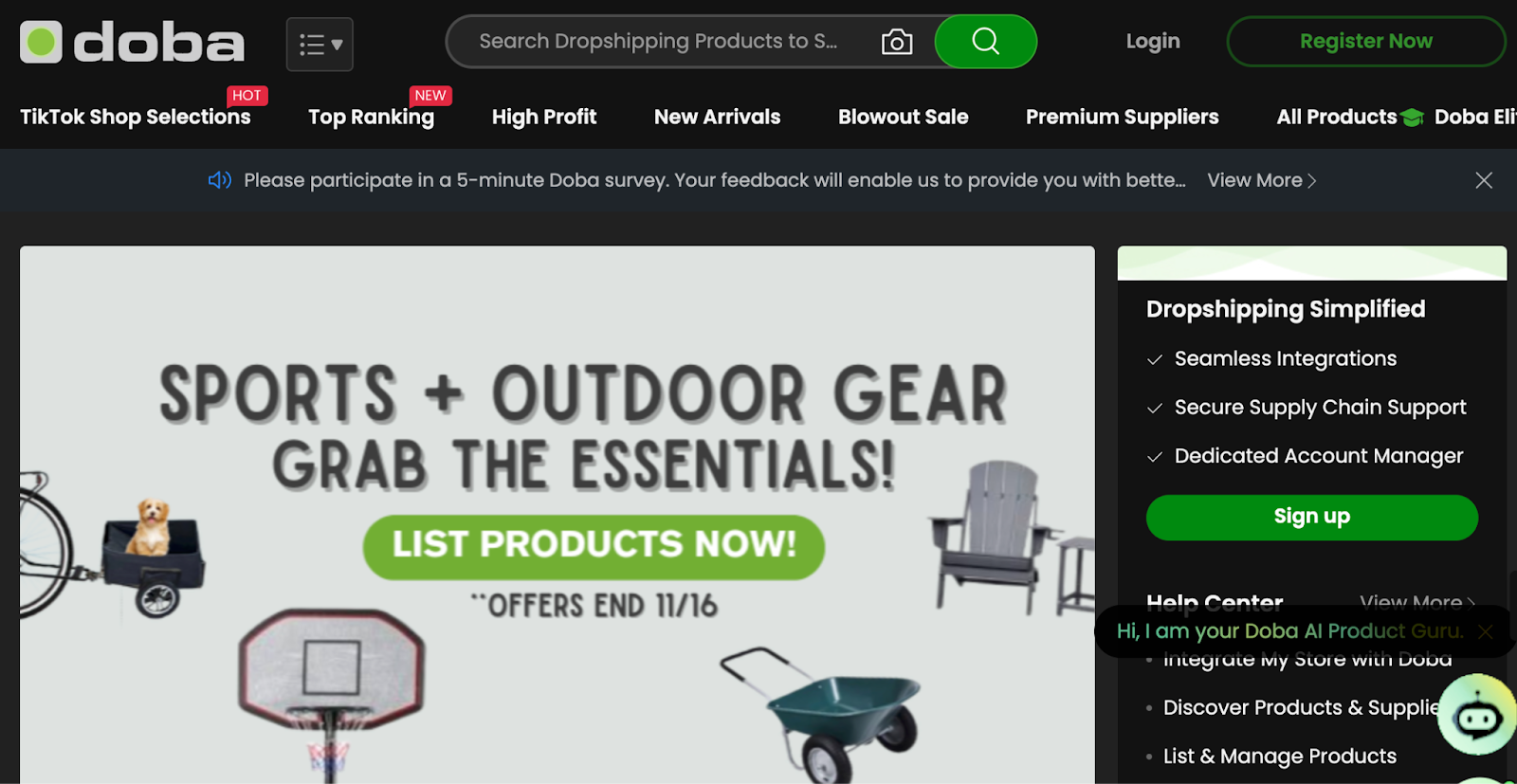Click the Seamless Integrations text
1517x784 pixels.
pyautogui.click(x=1285, y=358)
